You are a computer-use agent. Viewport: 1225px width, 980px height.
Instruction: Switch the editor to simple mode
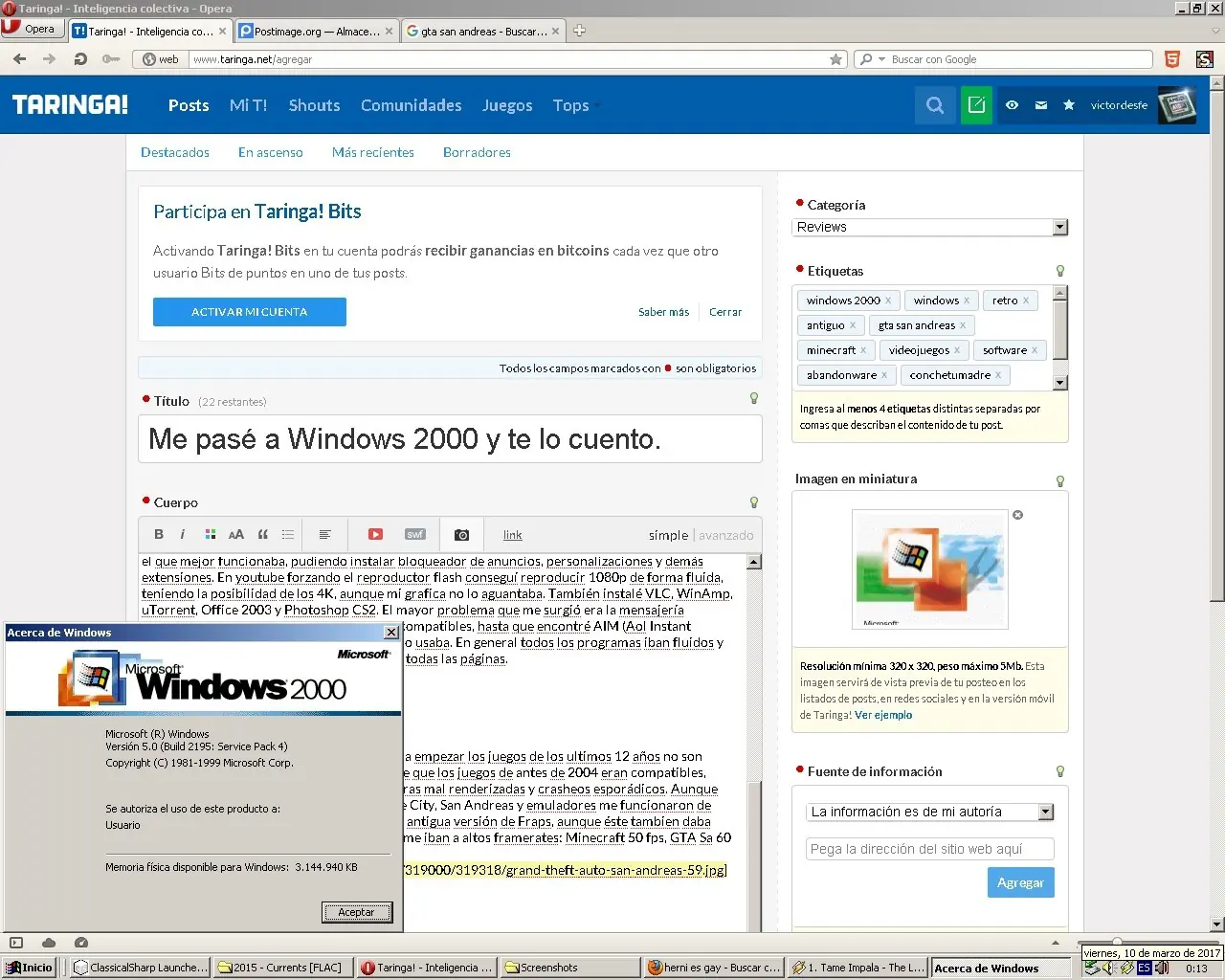coord(668,535)
